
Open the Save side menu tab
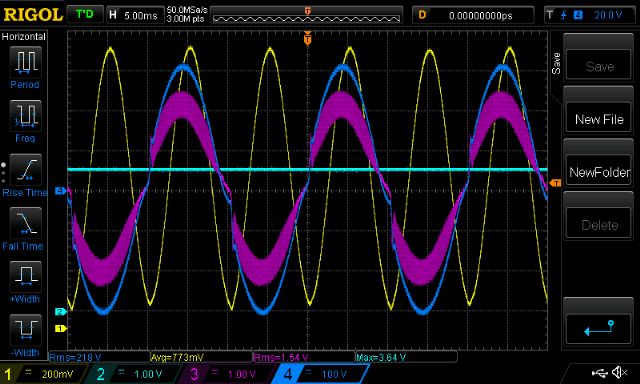(x=556, y=63)
